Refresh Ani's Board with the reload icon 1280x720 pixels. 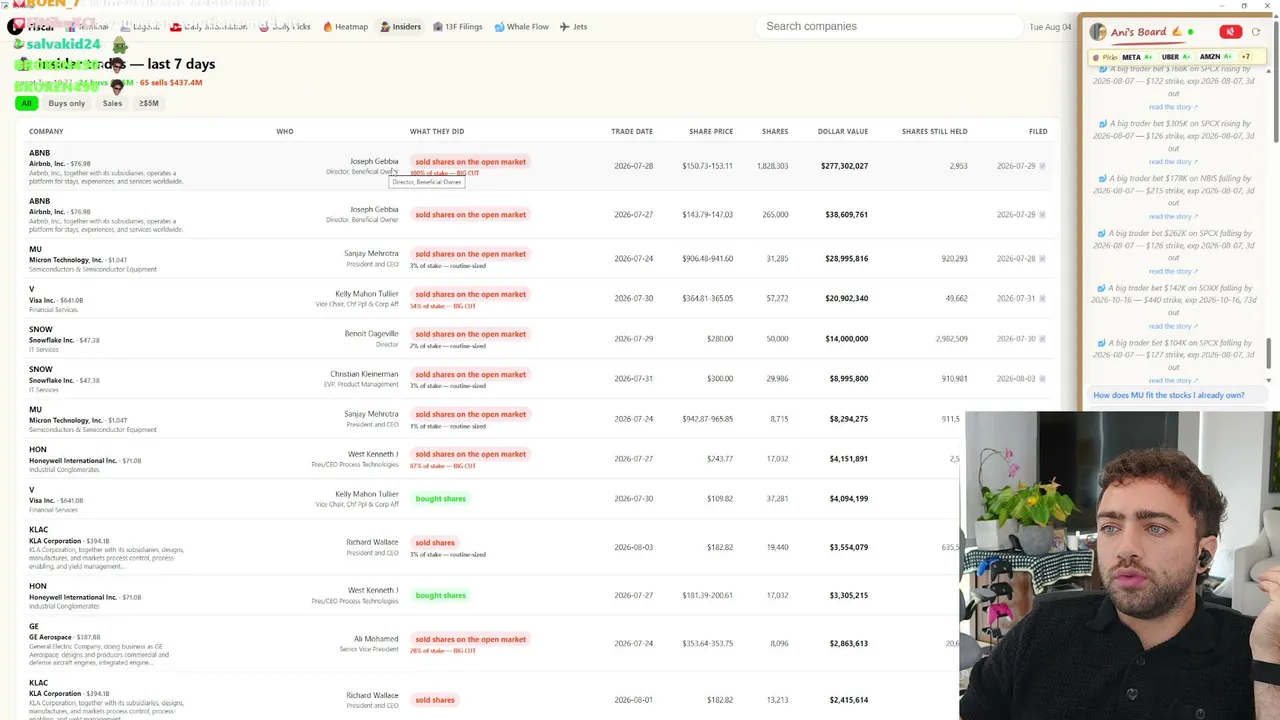tap(1256, 32)
